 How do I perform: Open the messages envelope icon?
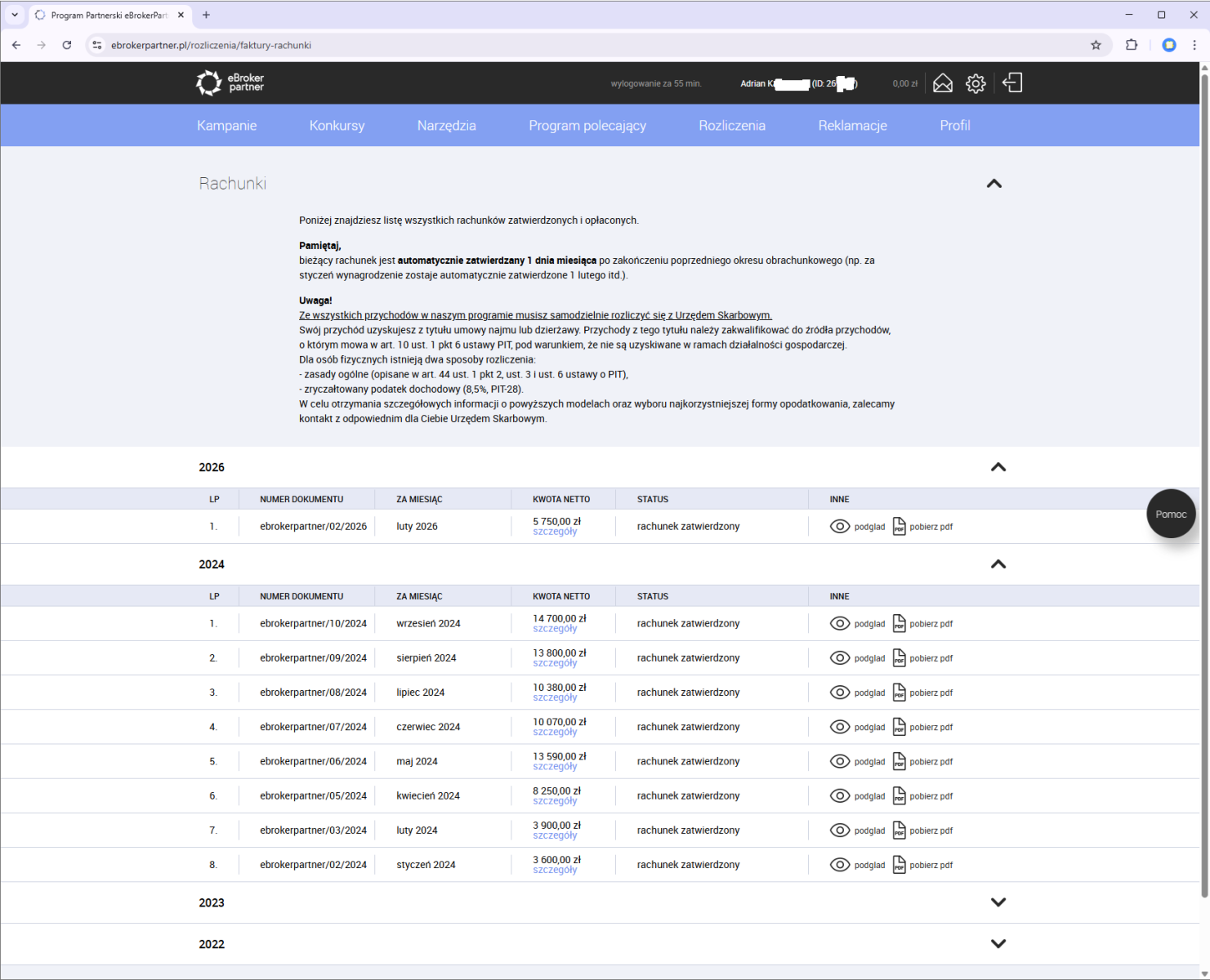(x=942, y=83)
